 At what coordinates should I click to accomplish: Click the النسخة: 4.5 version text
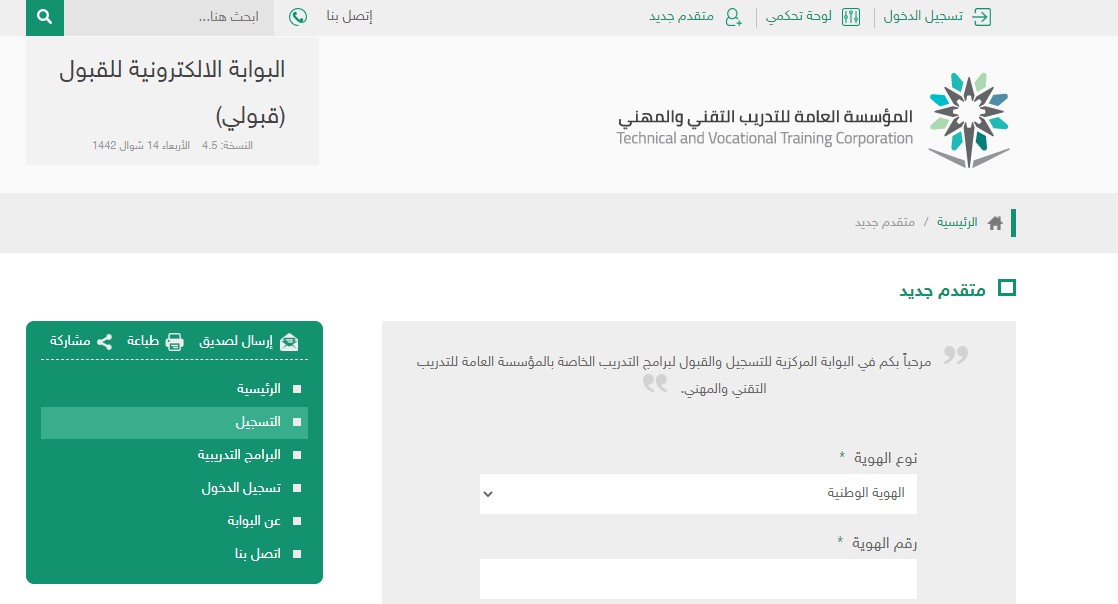227,145
